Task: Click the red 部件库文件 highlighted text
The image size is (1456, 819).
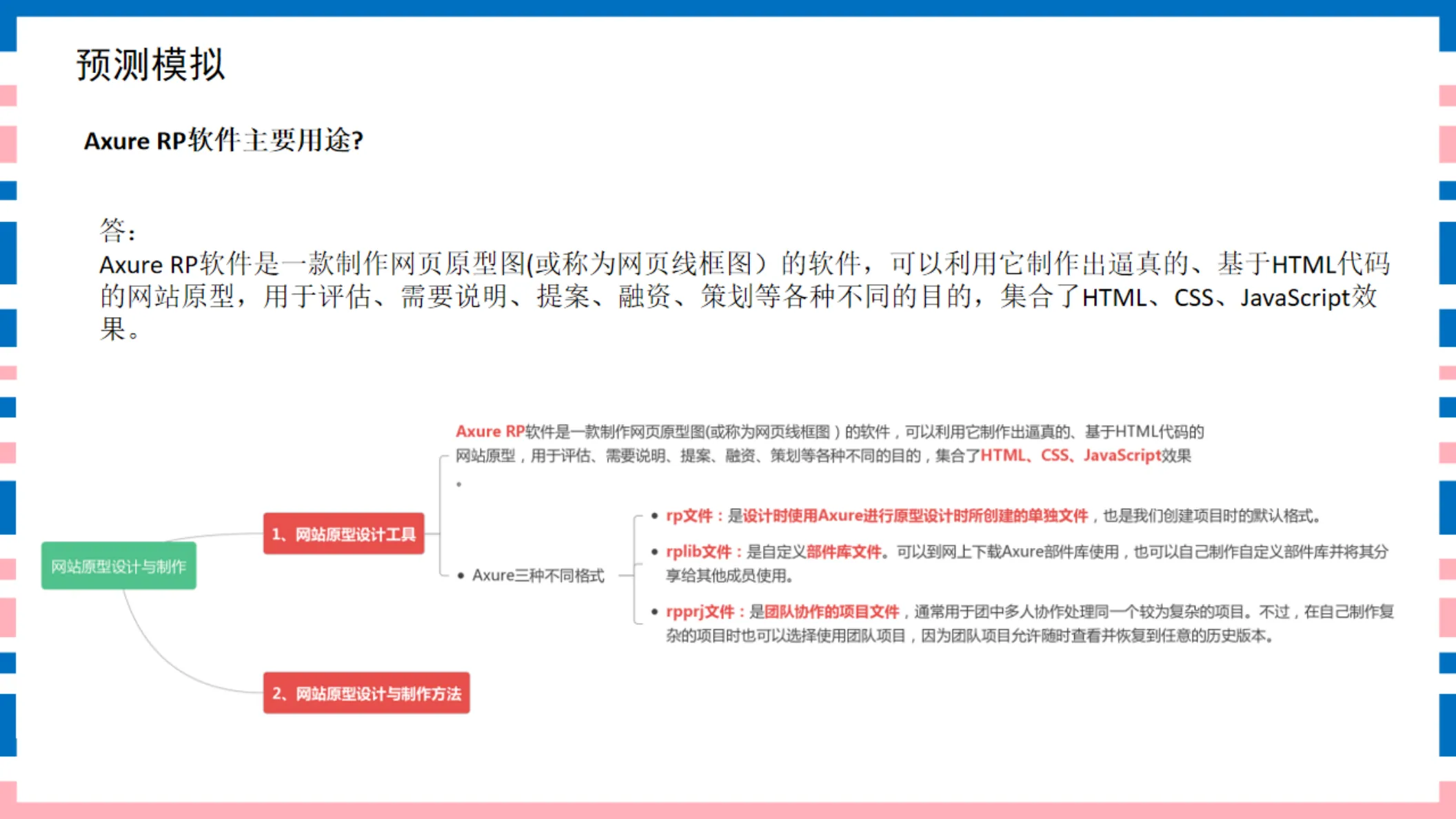Action: click(844, 552)
